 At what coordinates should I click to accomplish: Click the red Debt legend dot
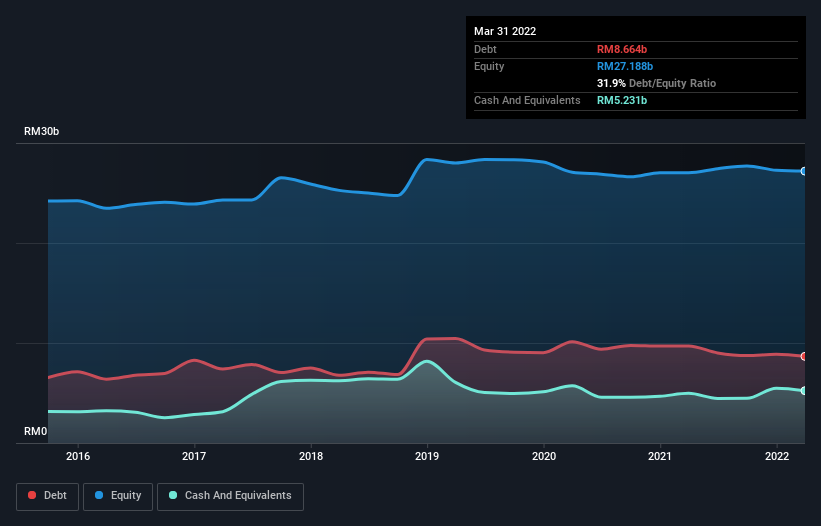(32, 495)
